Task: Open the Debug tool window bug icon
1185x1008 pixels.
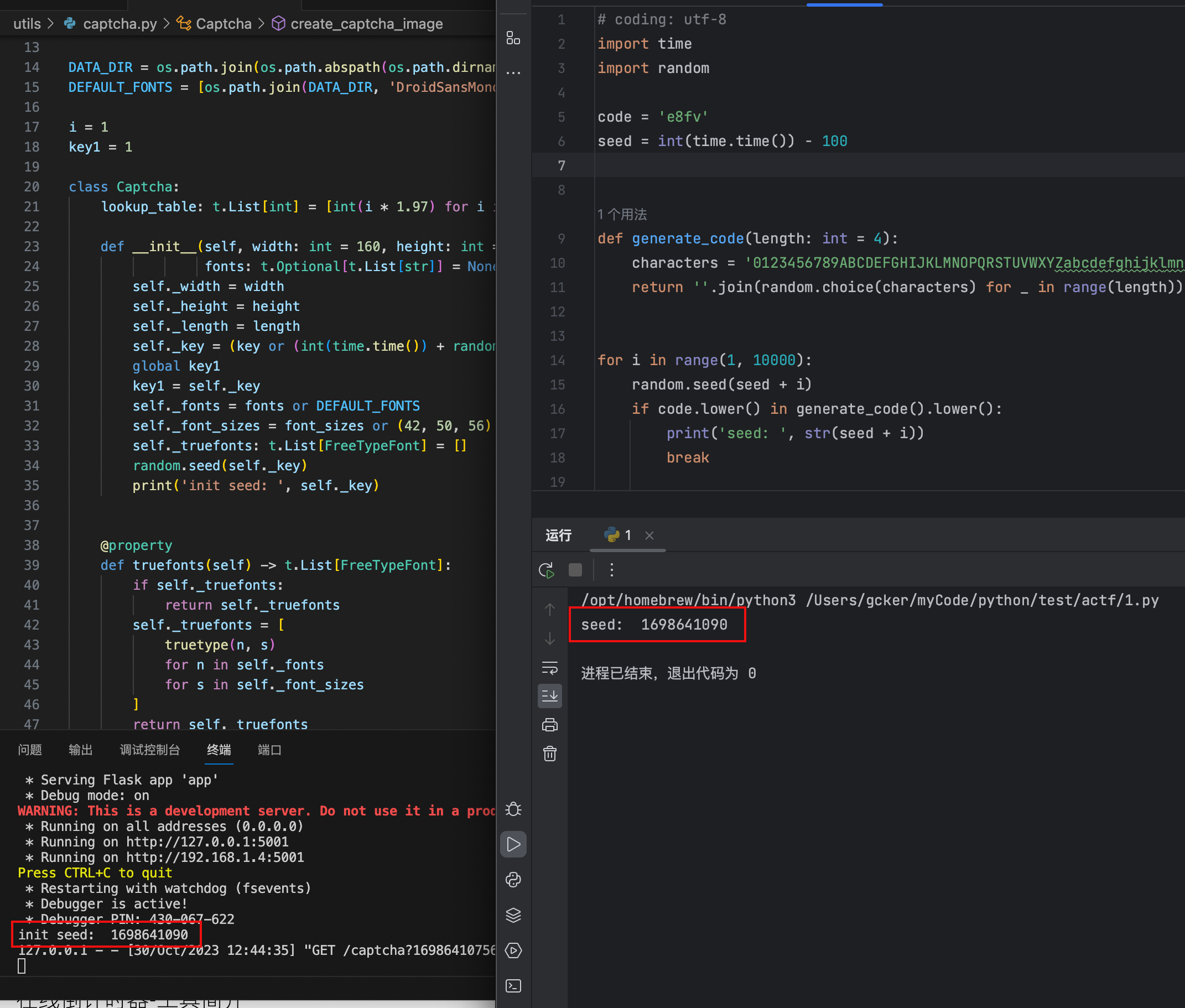Action: tap(513, 809)
